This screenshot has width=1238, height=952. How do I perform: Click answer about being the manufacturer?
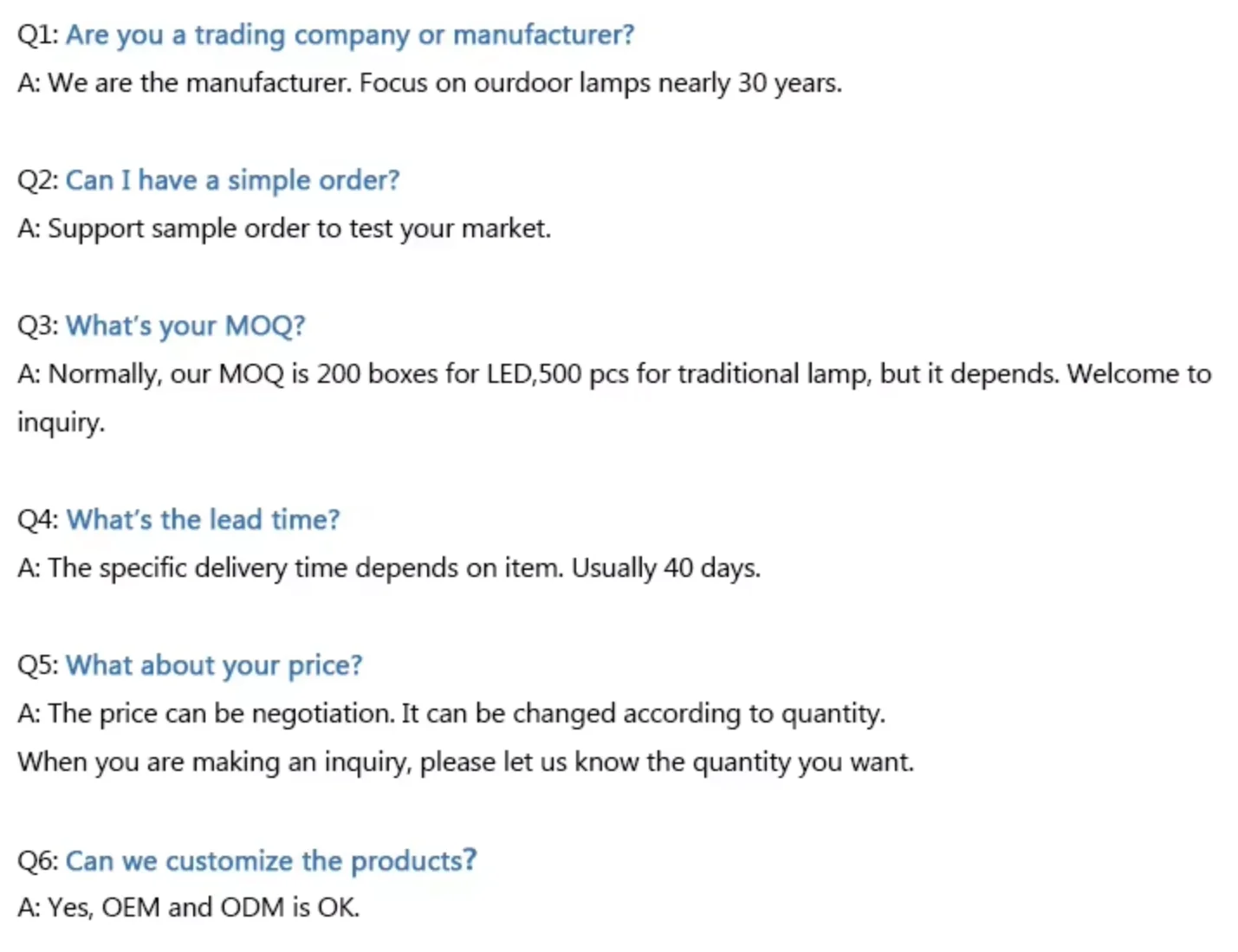(x=430, y=83)
